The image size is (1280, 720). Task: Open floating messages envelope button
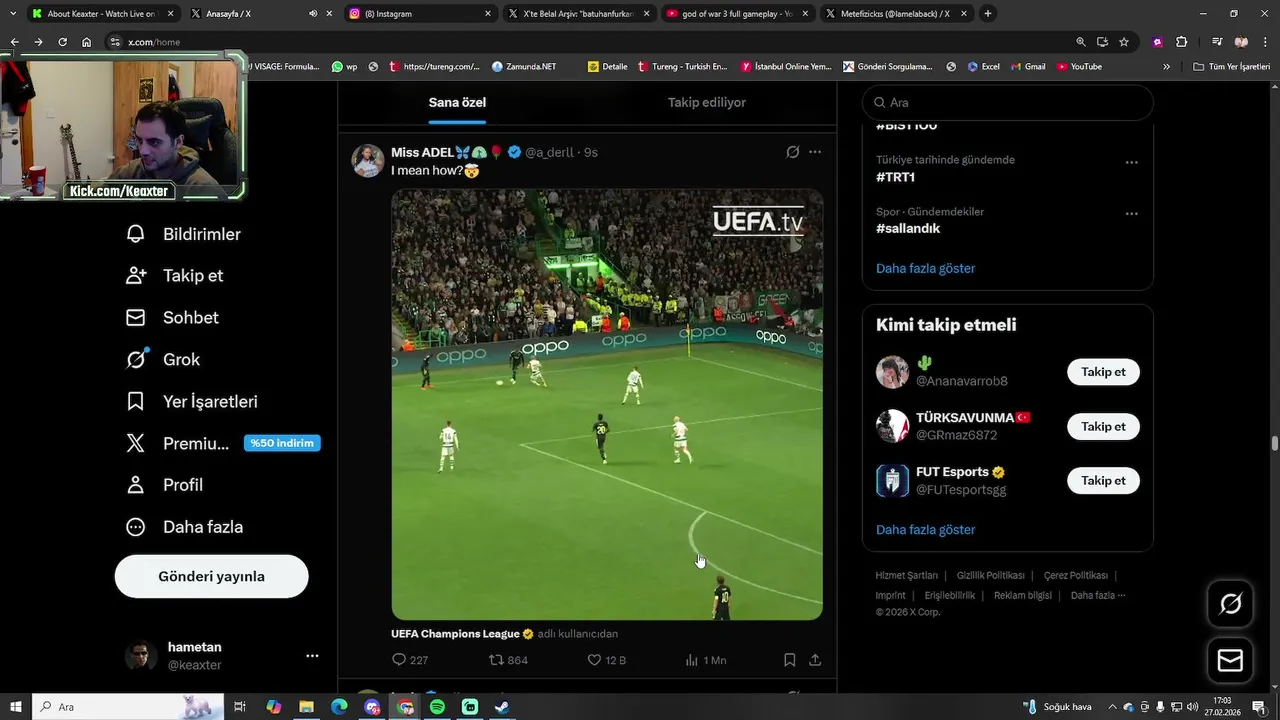pyautogui.click(x=1230, y=661)
